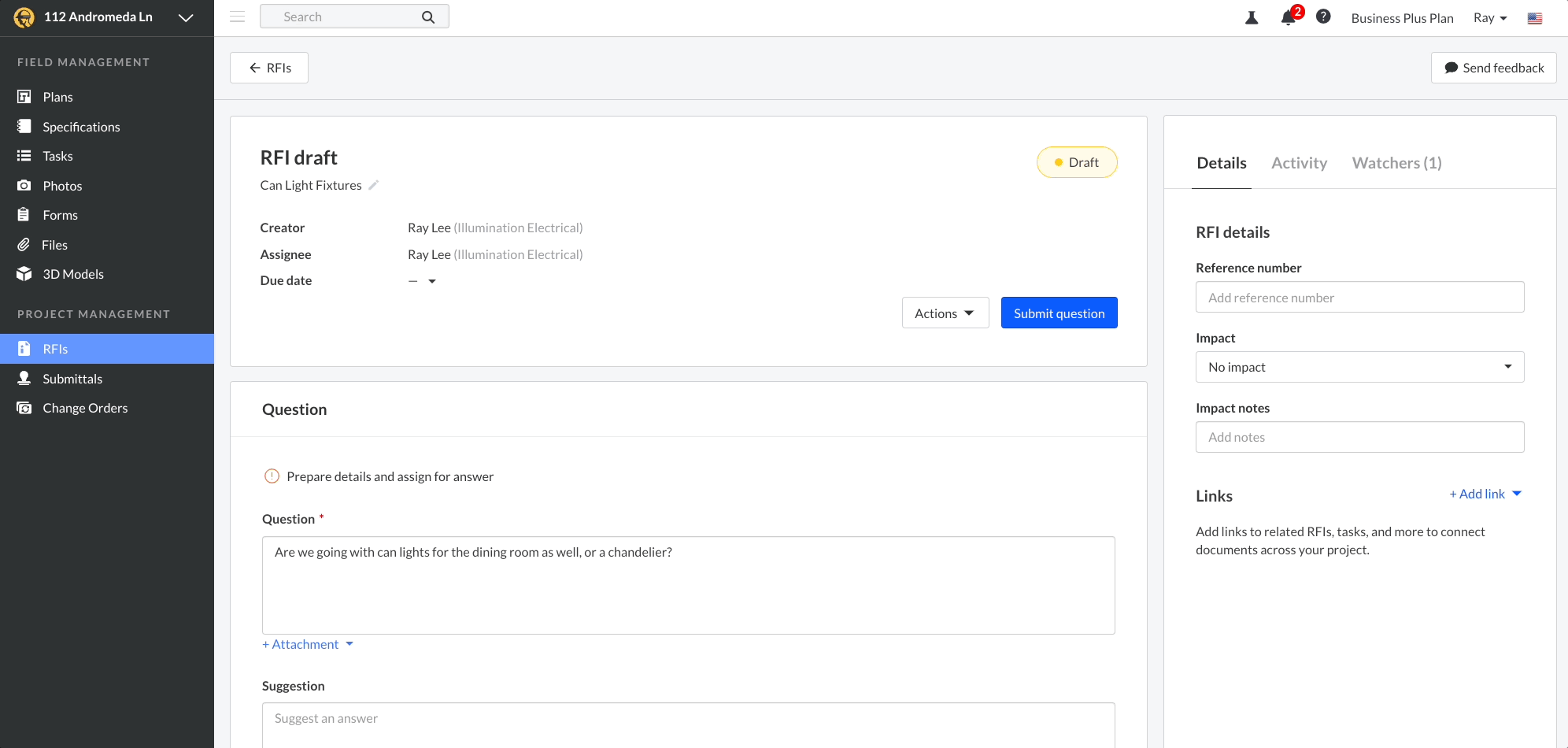Edit the Can Light Fixtures title with pencil
This screenshot has height=748, width=1568.
coord(374,185)
